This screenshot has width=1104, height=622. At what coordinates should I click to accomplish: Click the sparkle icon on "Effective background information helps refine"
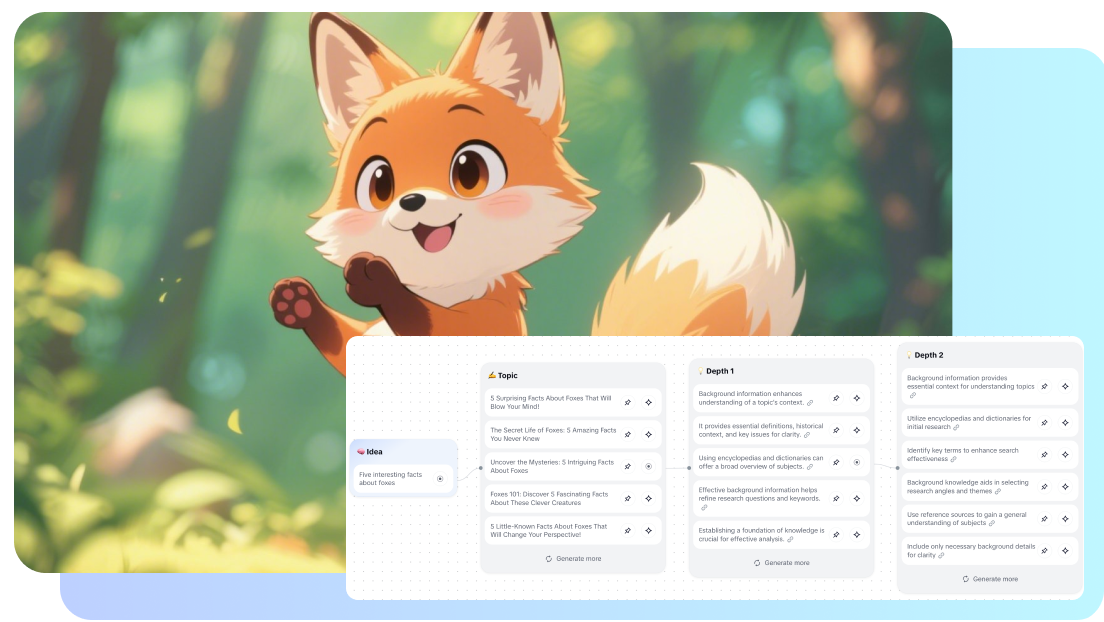coord(856,497)
